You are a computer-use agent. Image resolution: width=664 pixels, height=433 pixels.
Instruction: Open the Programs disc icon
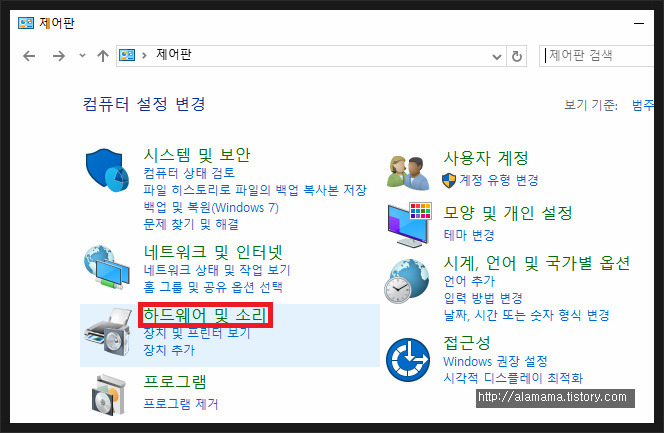(109, 394)
